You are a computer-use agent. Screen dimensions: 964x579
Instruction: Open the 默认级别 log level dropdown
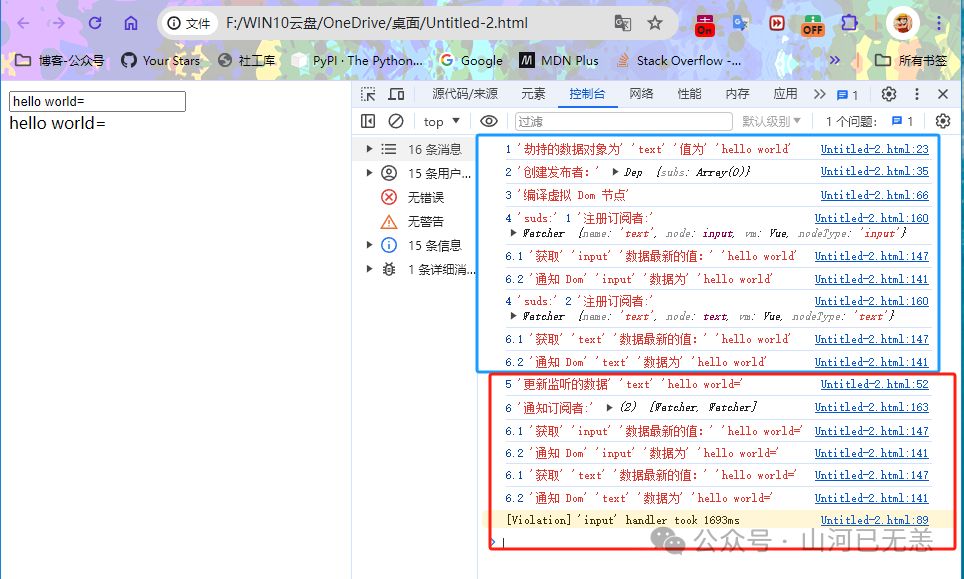[x=772, y=121]
